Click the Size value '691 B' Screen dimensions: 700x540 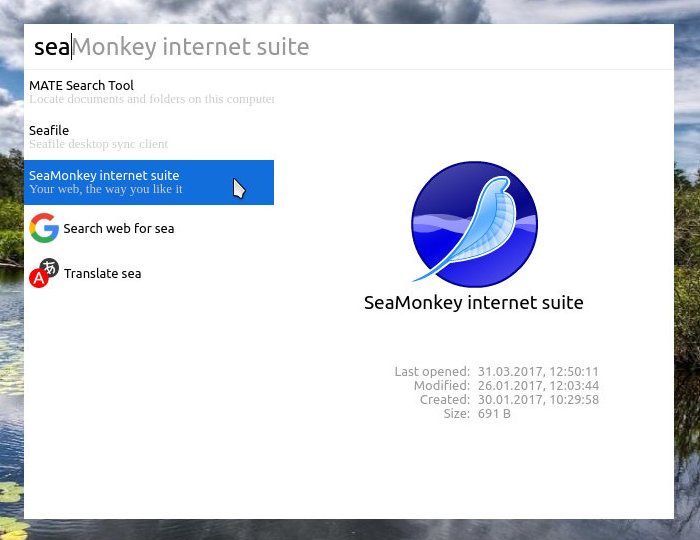pos(494,414)
